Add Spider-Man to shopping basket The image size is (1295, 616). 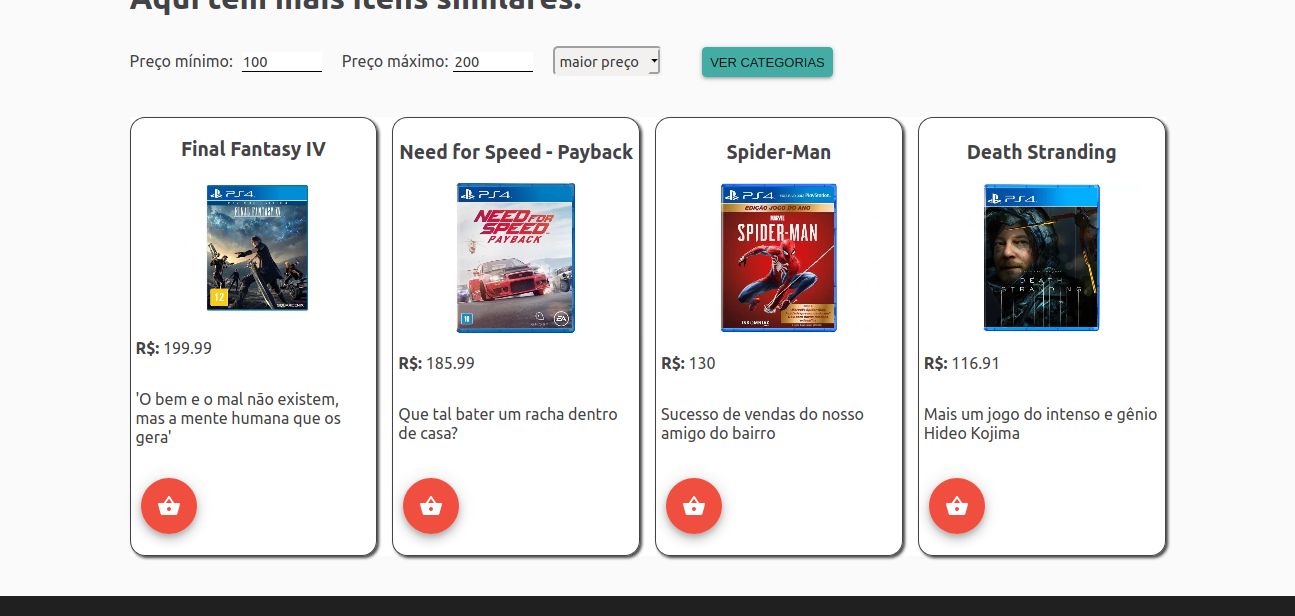click(694, 506)
